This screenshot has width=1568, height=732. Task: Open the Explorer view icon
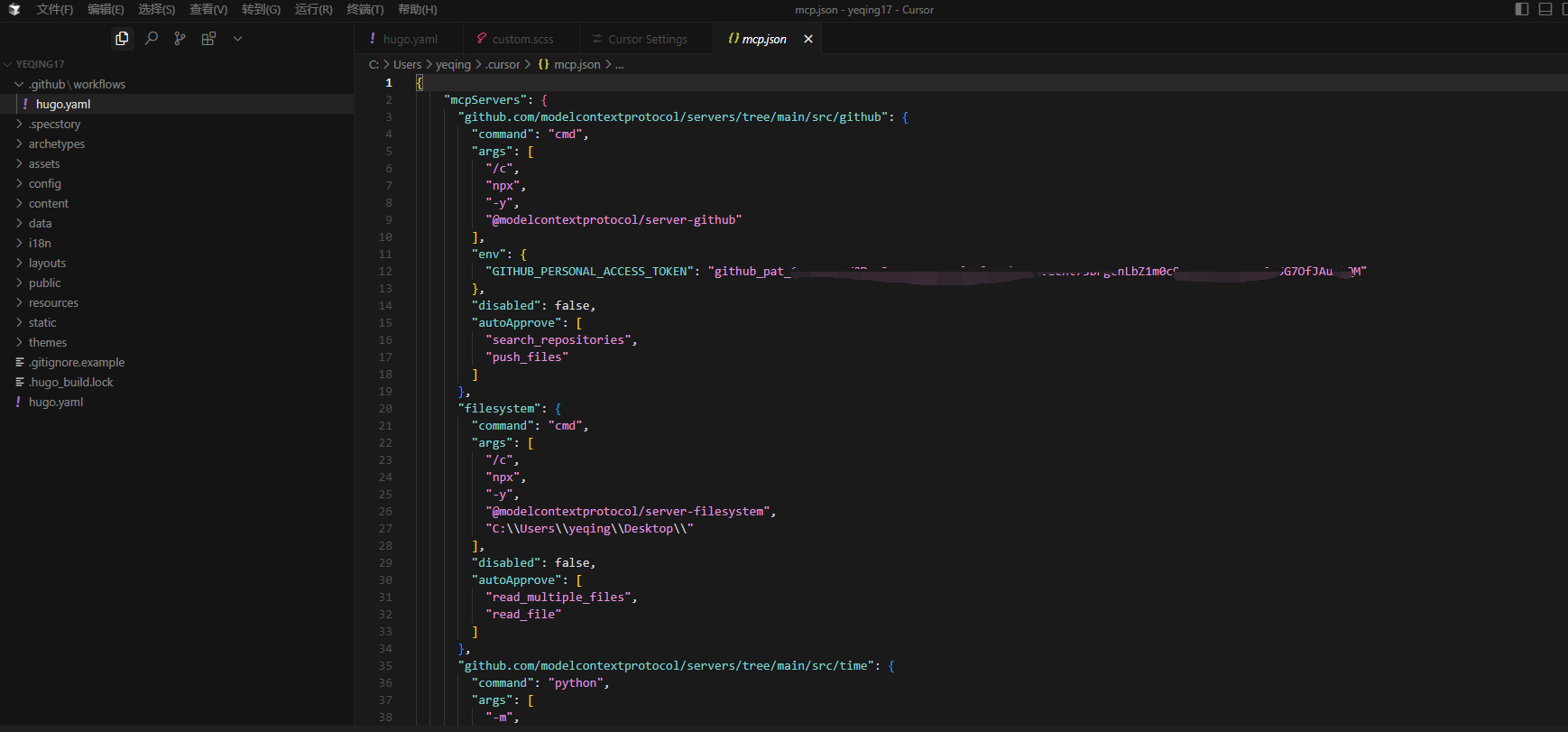click(122, 39)
